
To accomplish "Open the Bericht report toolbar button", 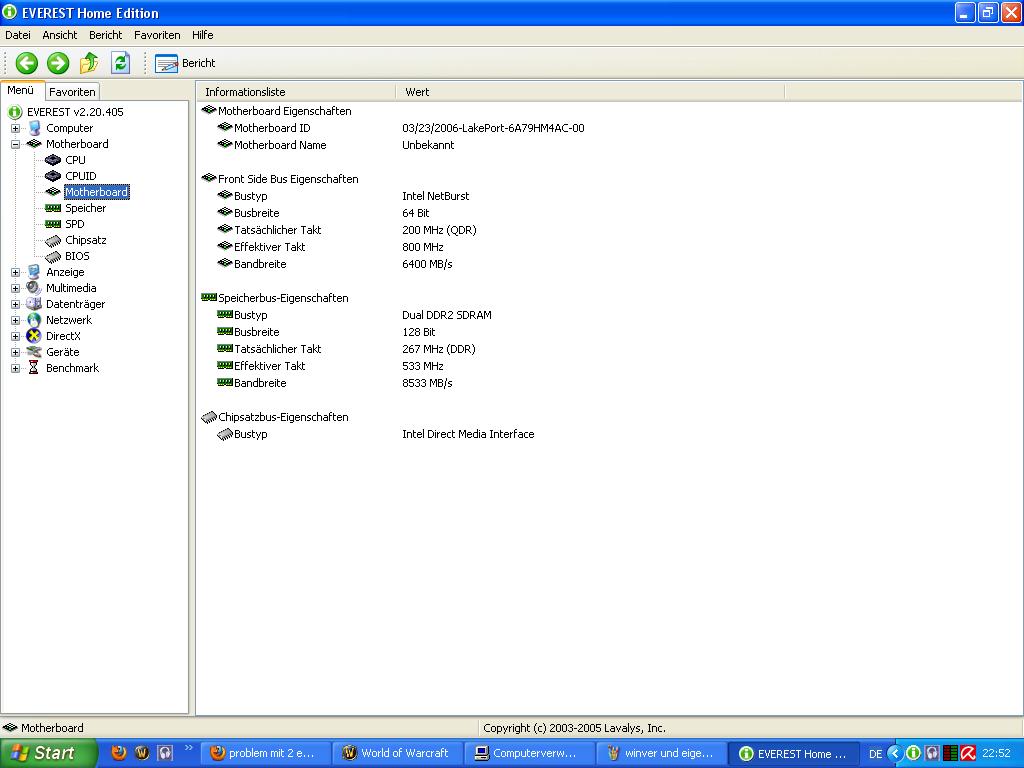I will point(185,63).
